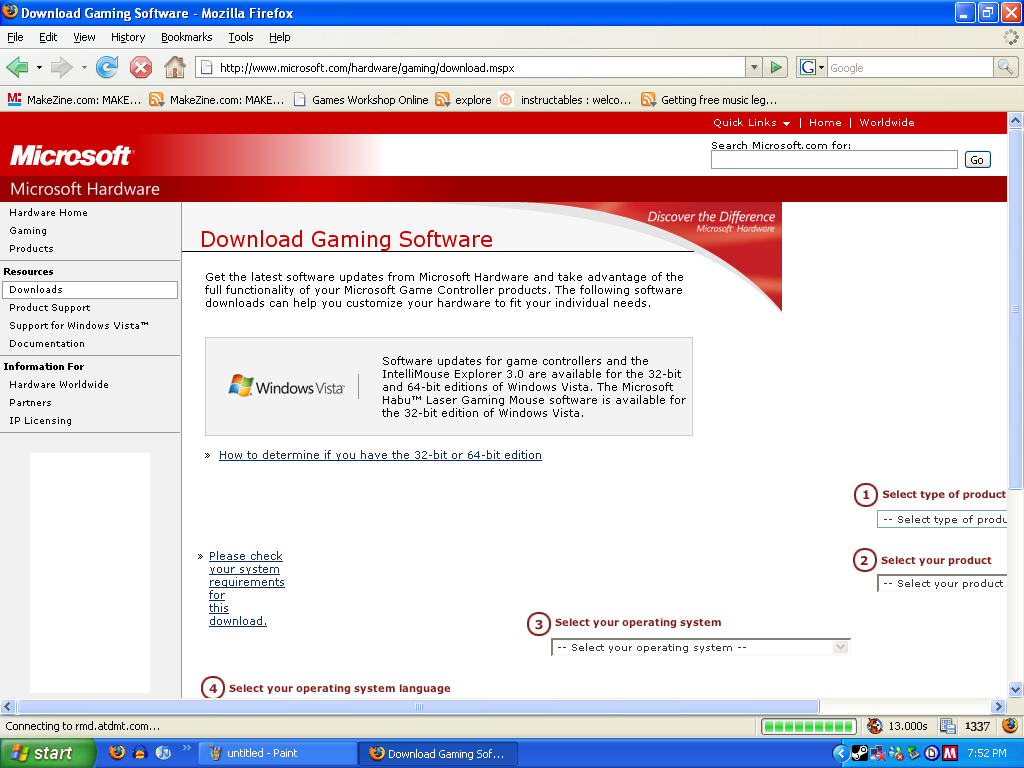Expand the Quick Links menu
Screen dimensions: 1024x768
pos(751,123)
